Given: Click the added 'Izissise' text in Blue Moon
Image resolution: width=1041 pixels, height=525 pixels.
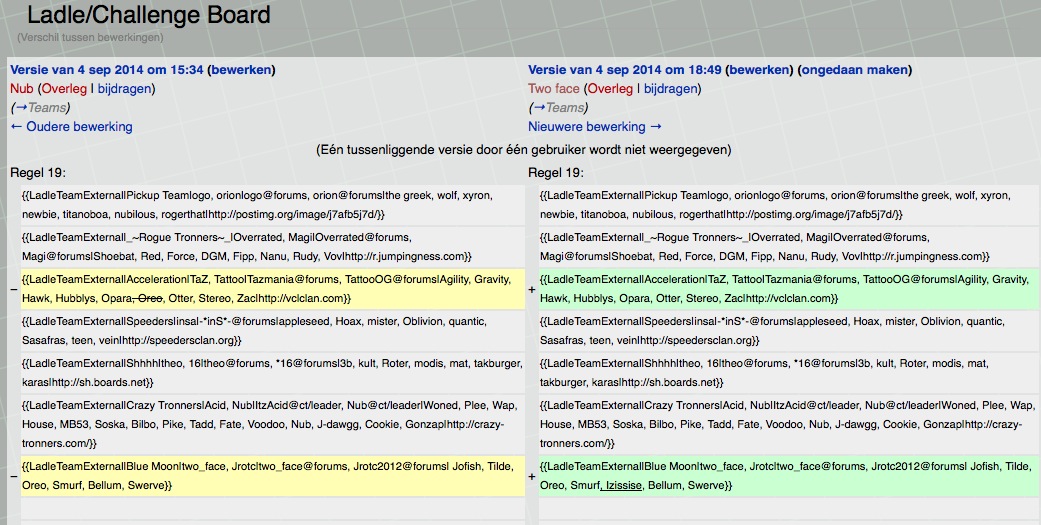Looking at the screenshot, I should [622, 485].
